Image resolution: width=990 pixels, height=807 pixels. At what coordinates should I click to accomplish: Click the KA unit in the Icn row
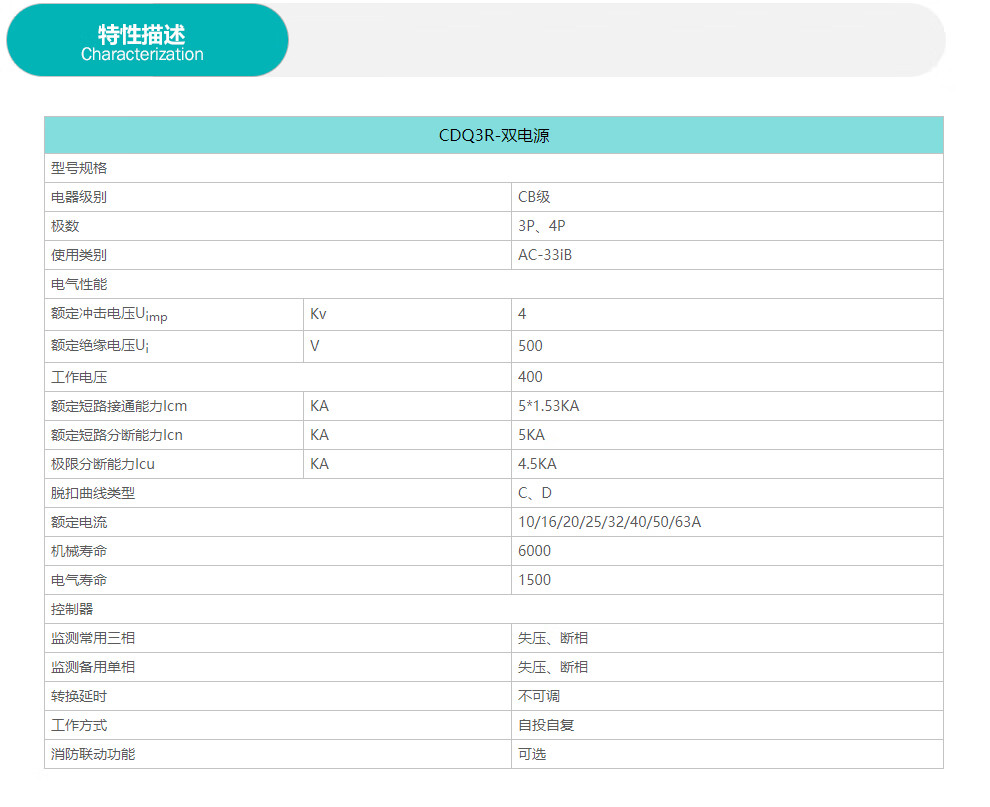click(x=319, y=435)
